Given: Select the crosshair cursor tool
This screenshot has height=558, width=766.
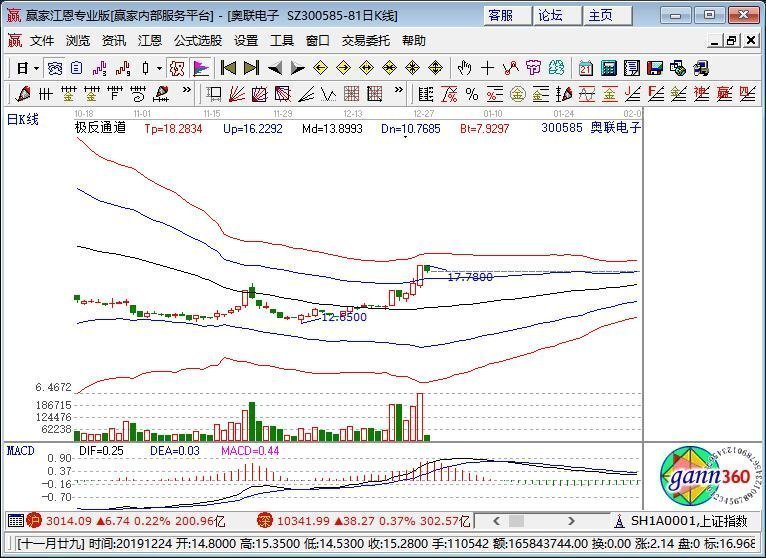Looking at the screenshot, I should pyautogui.click(x=487, y=68).
